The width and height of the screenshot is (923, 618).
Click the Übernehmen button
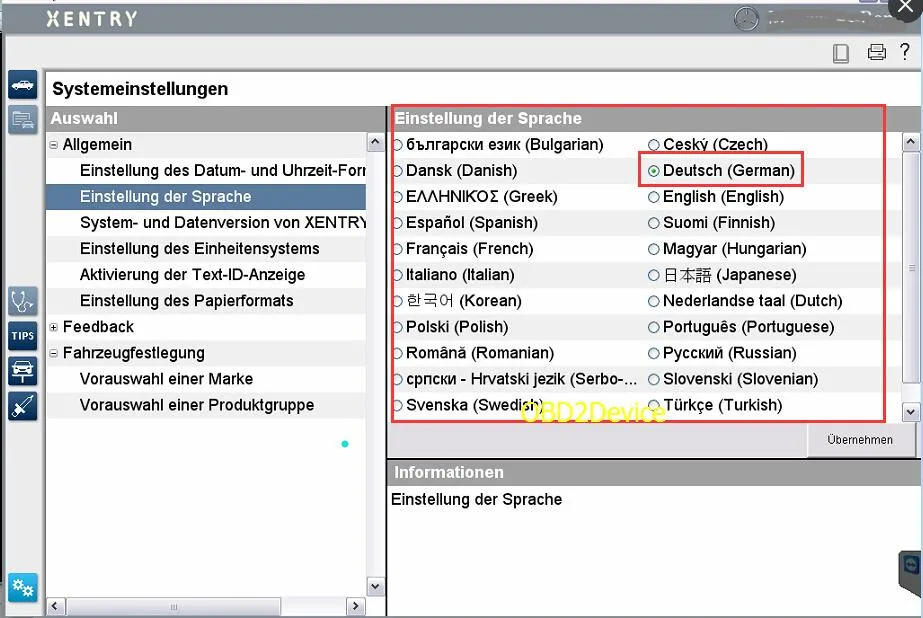860,440
